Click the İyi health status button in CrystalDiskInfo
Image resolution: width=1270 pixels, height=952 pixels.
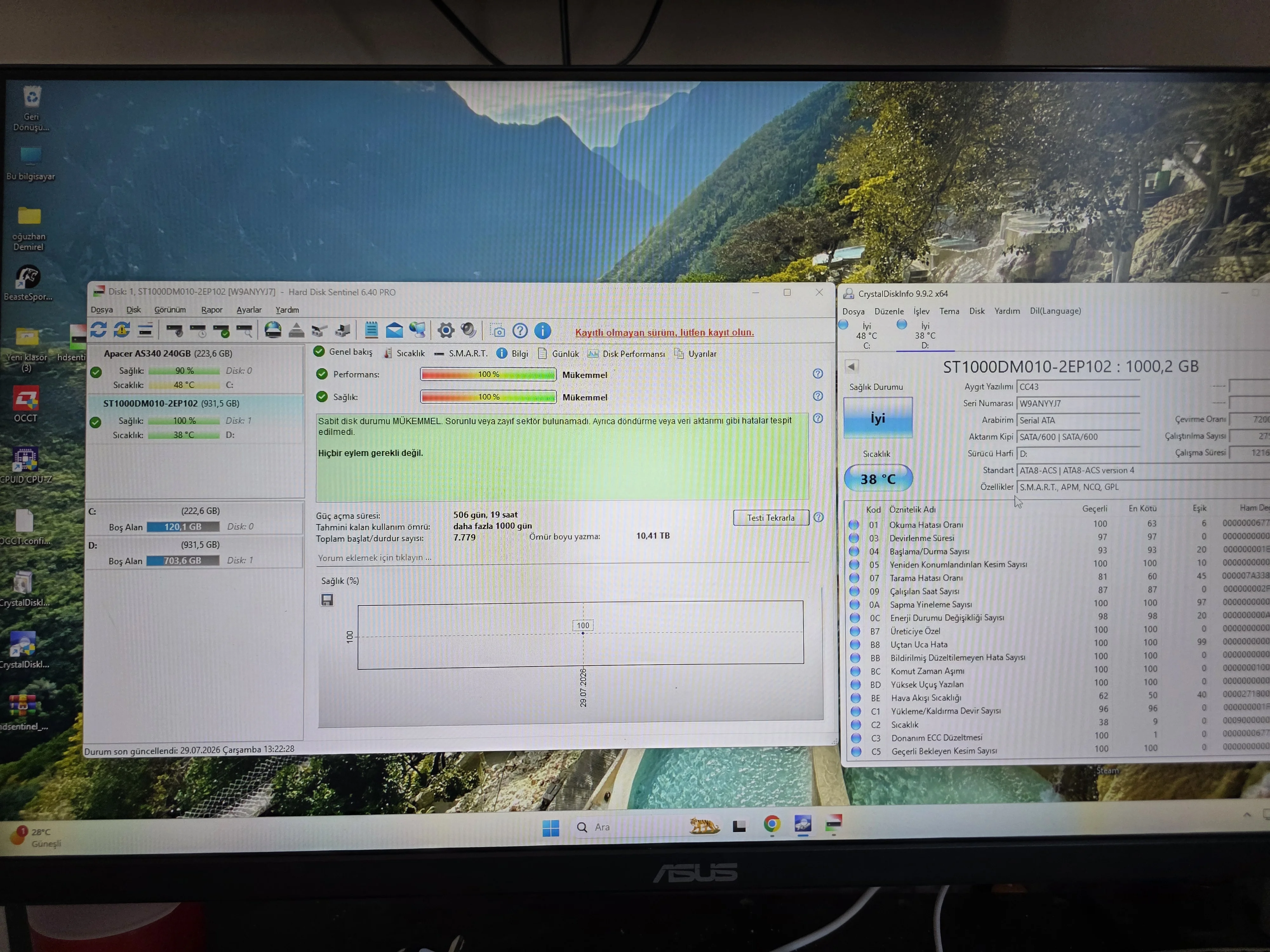tap(878, 418)
